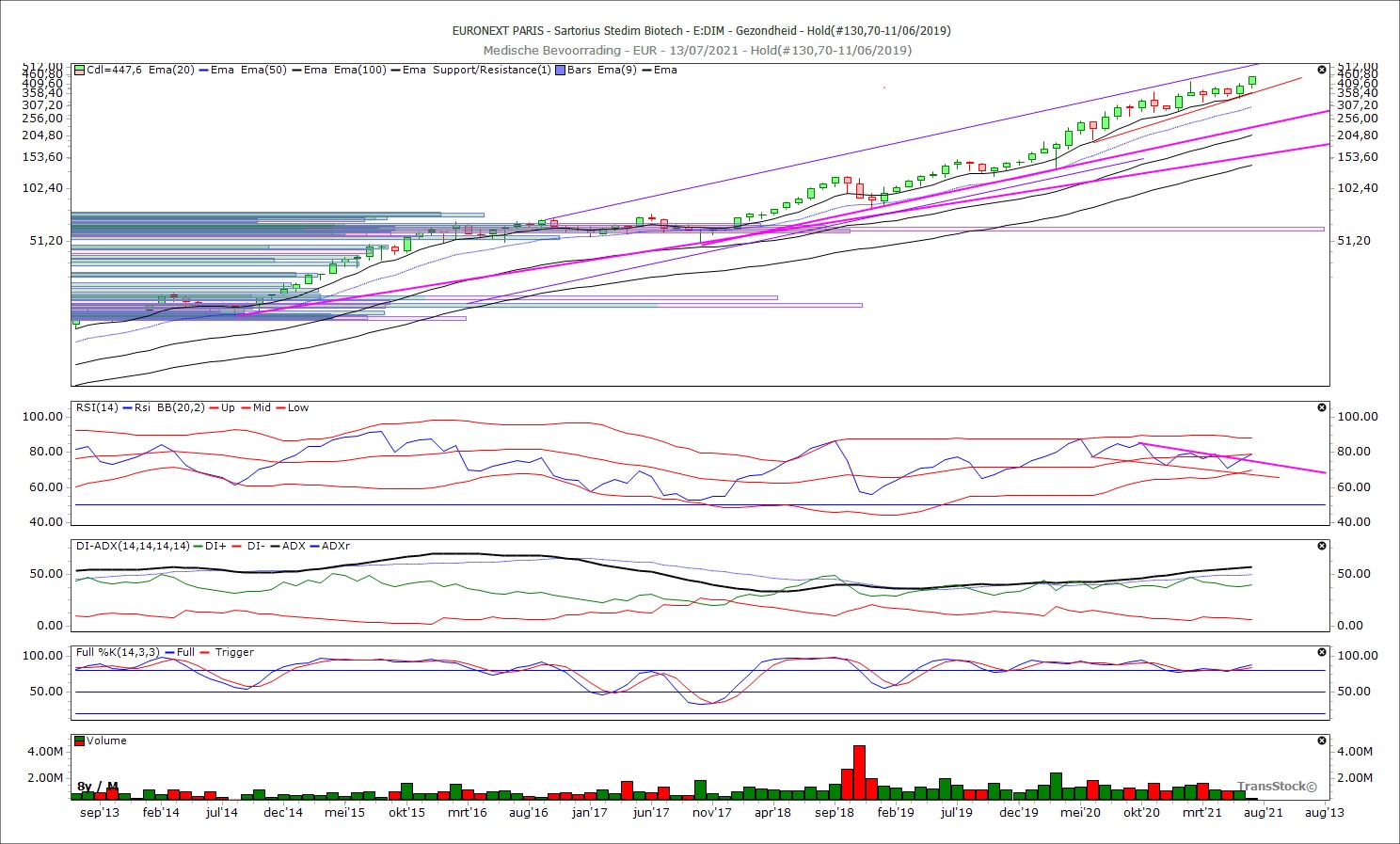Screen dimensions: 1400x844
Task: Select the ADXr legend entry
Action: pyautogui.click(x=336, y=546)
